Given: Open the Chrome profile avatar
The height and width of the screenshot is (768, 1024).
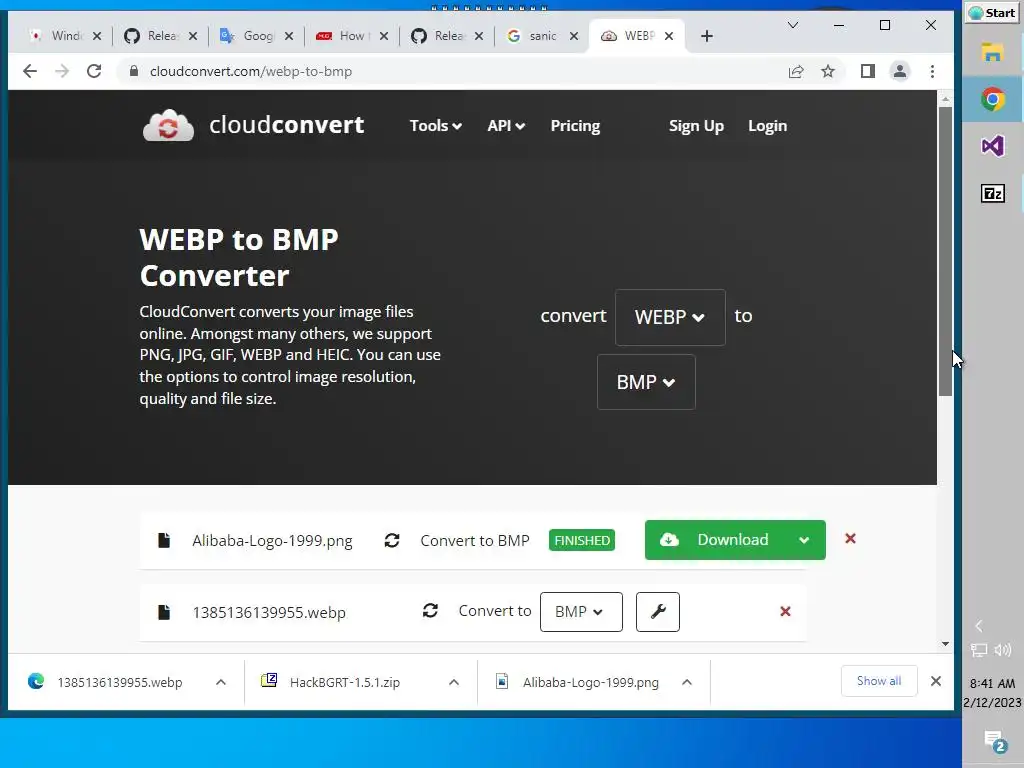Looking at the screenshot, I should click(900, 71).
